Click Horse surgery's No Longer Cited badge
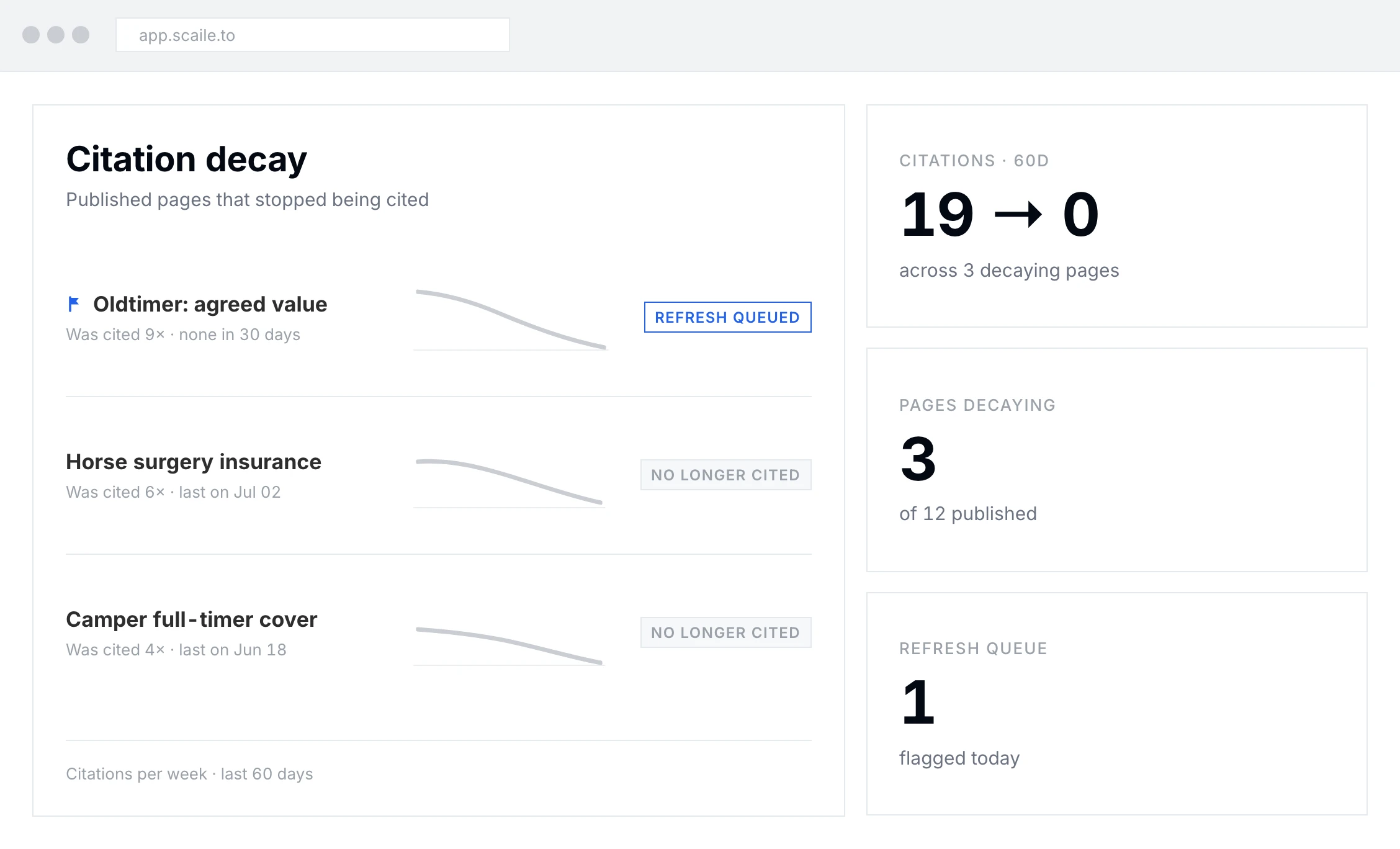1400x849 pixels. 725,475
